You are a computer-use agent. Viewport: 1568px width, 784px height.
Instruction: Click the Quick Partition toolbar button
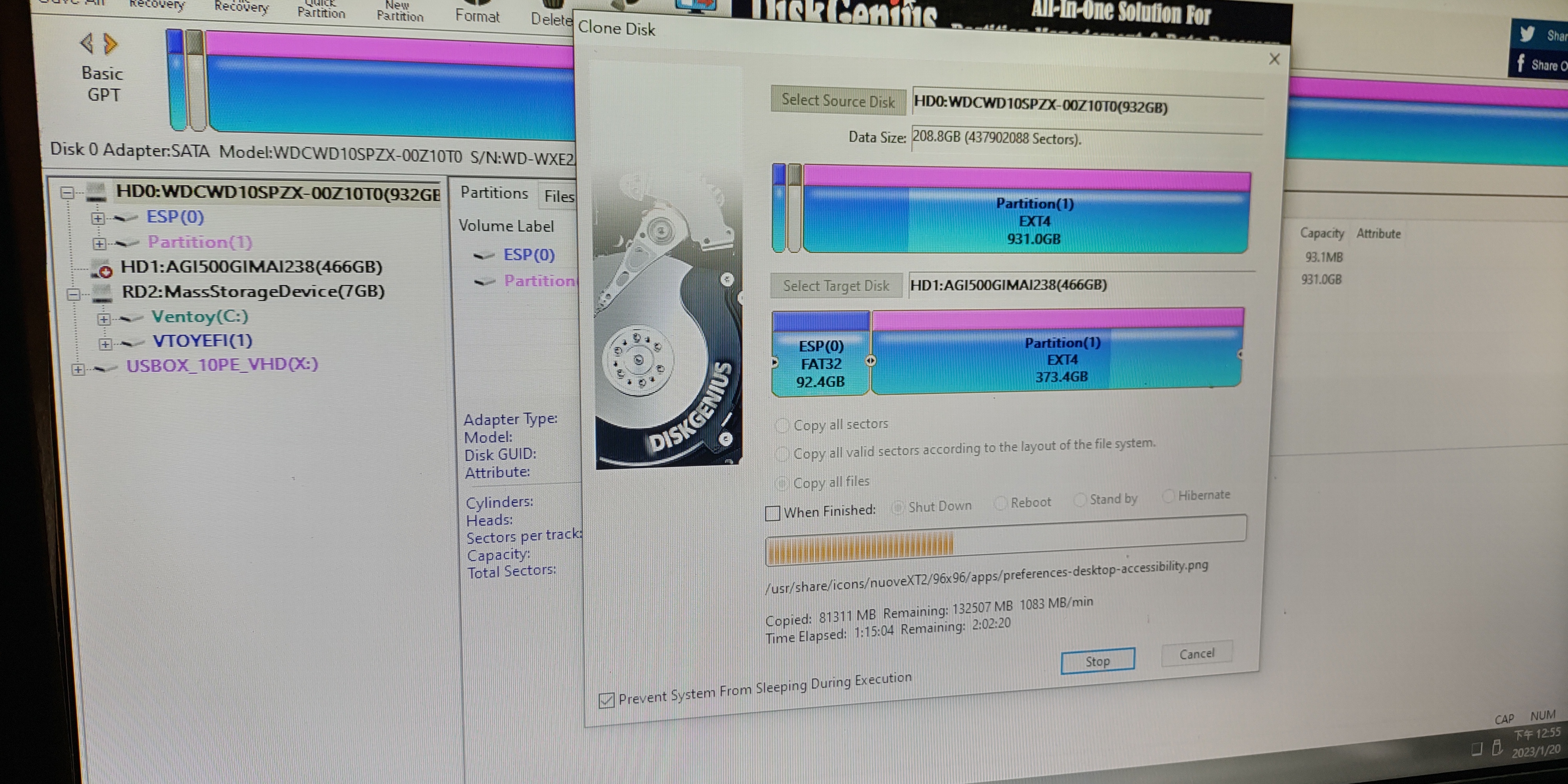(x=321, y=9)
